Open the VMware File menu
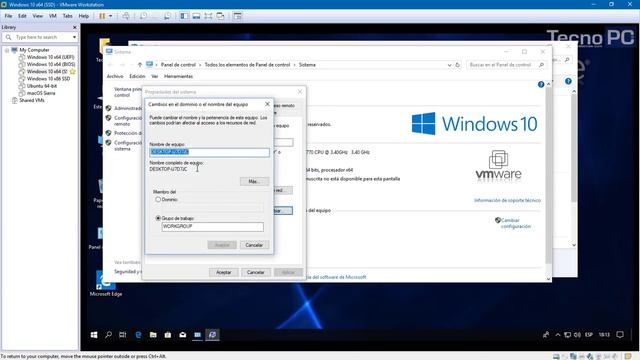 (8, 16)
